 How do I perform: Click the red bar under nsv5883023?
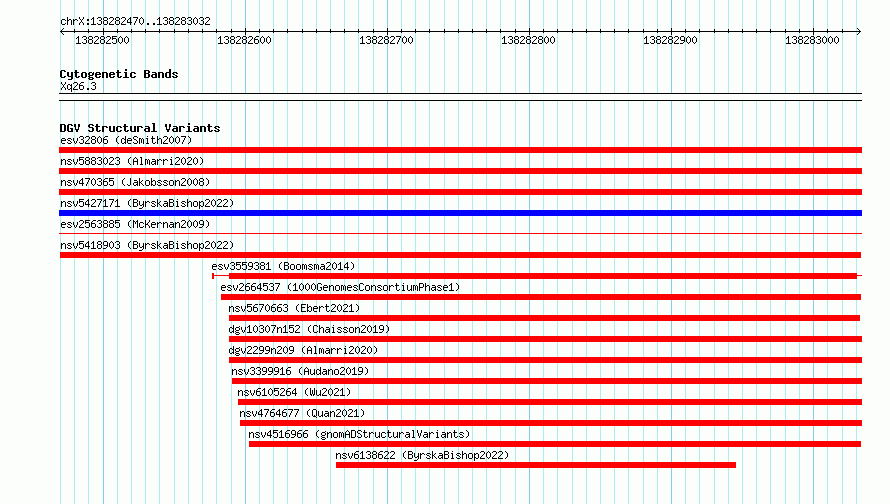tap(460, 171)
